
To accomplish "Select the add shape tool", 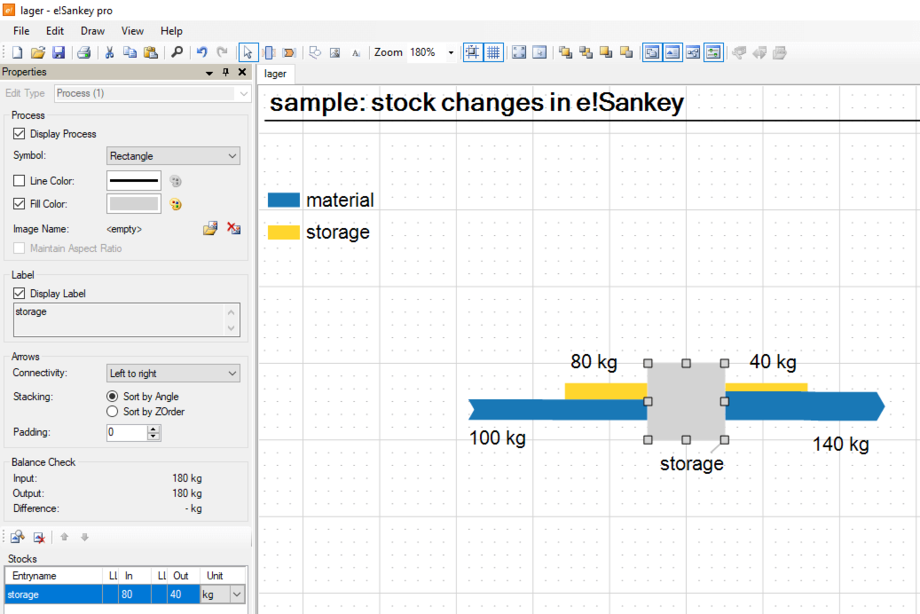I will pyautogui.click(x=315, y=53).
